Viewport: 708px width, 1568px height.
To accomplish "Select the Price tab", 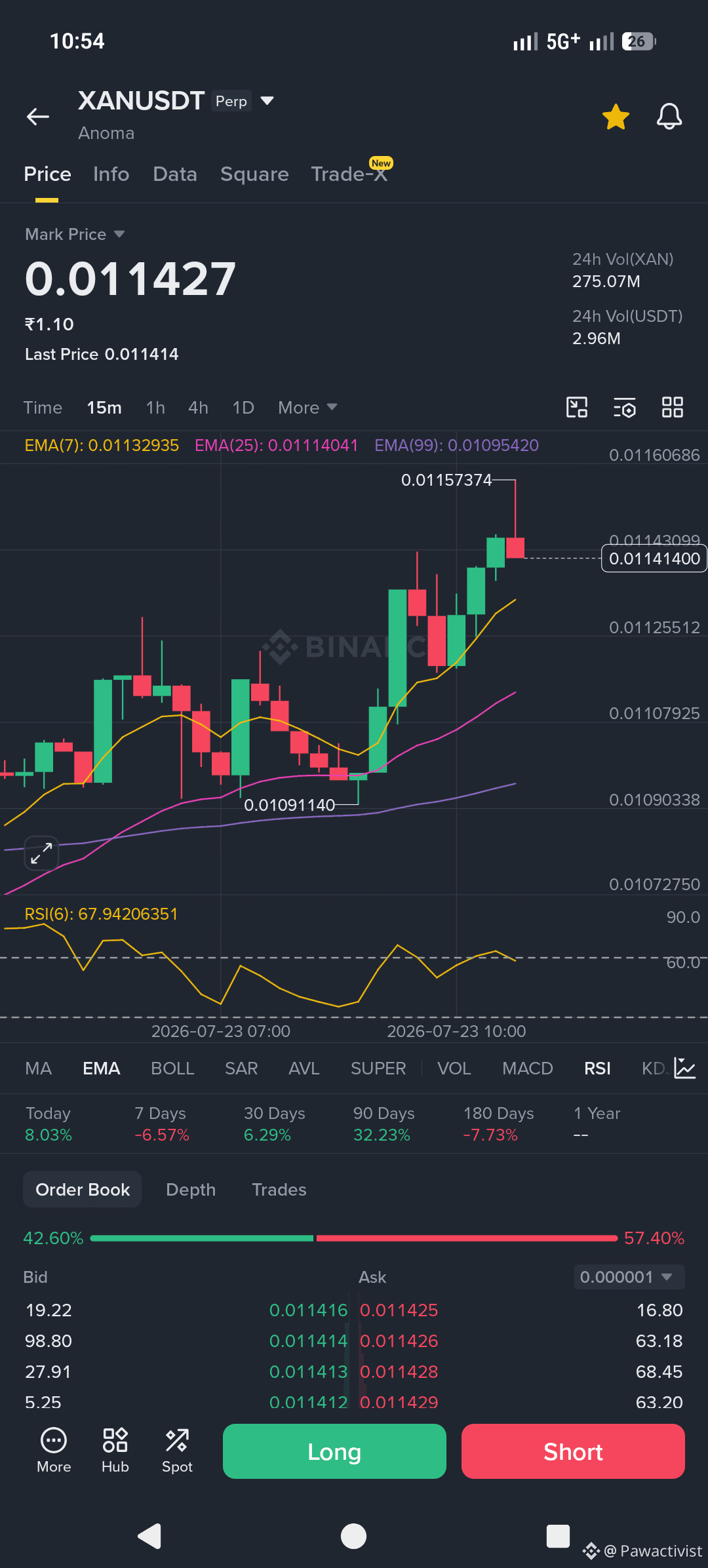I will (47, 174).
